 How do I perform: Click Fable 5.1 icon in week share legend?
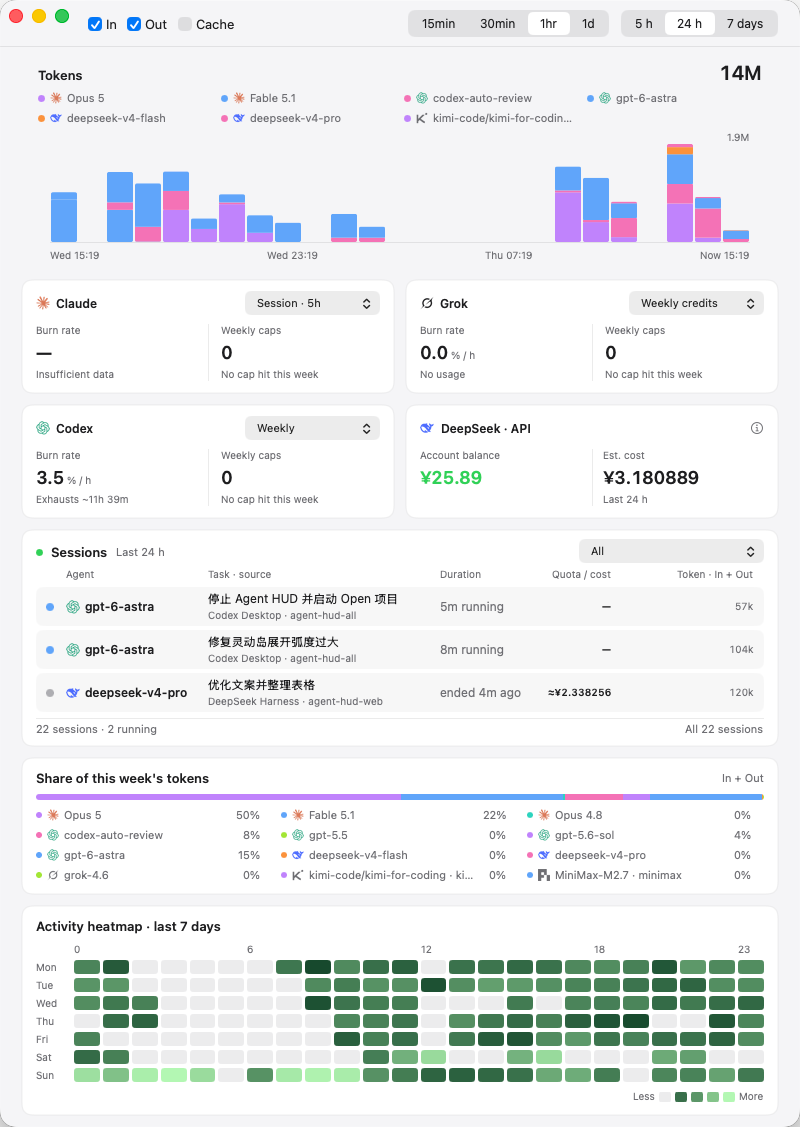click(298, 815)
